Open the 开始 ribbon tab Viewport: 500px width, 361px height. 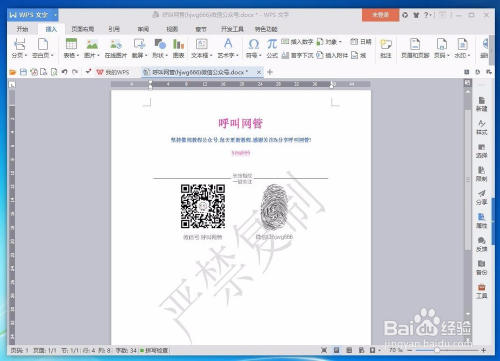22,29
